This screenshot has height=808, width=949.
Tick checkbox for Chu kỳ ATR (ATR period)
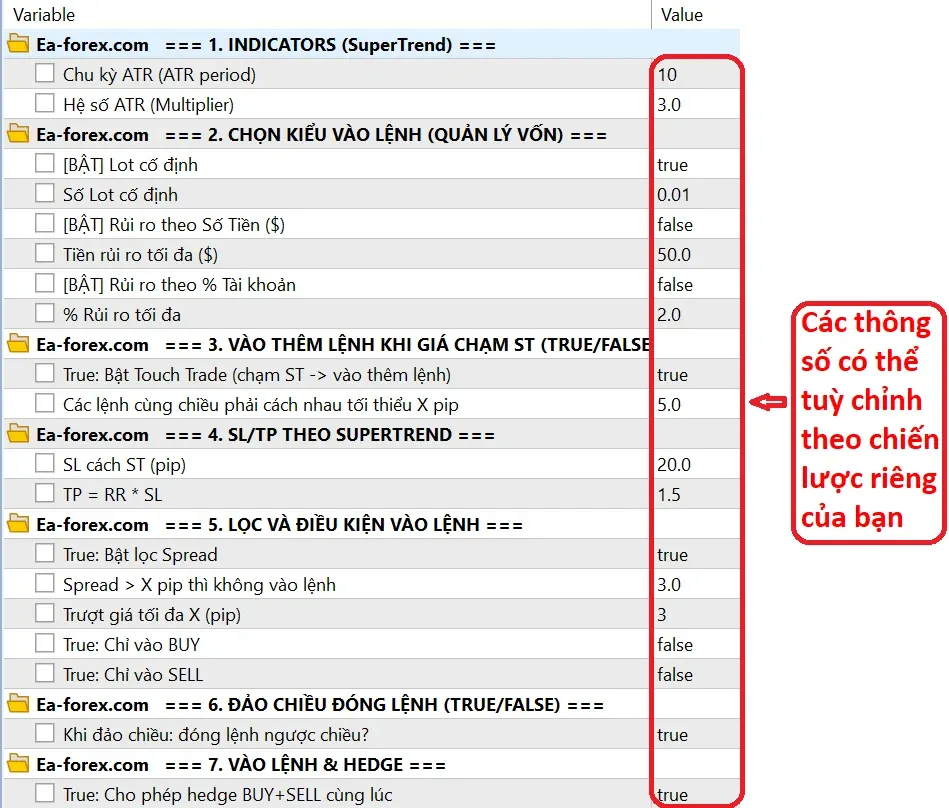coord(45,74)
